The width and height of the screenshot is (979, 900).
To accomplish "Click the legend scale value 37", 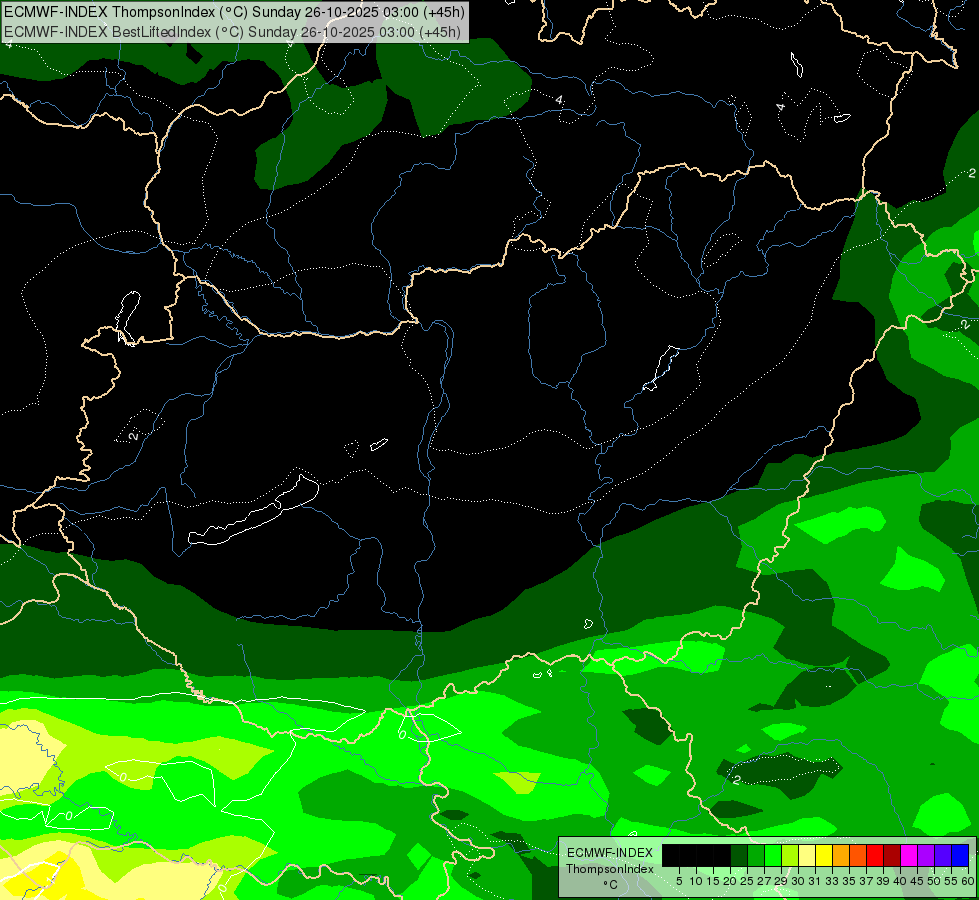I will pos(866,881).
